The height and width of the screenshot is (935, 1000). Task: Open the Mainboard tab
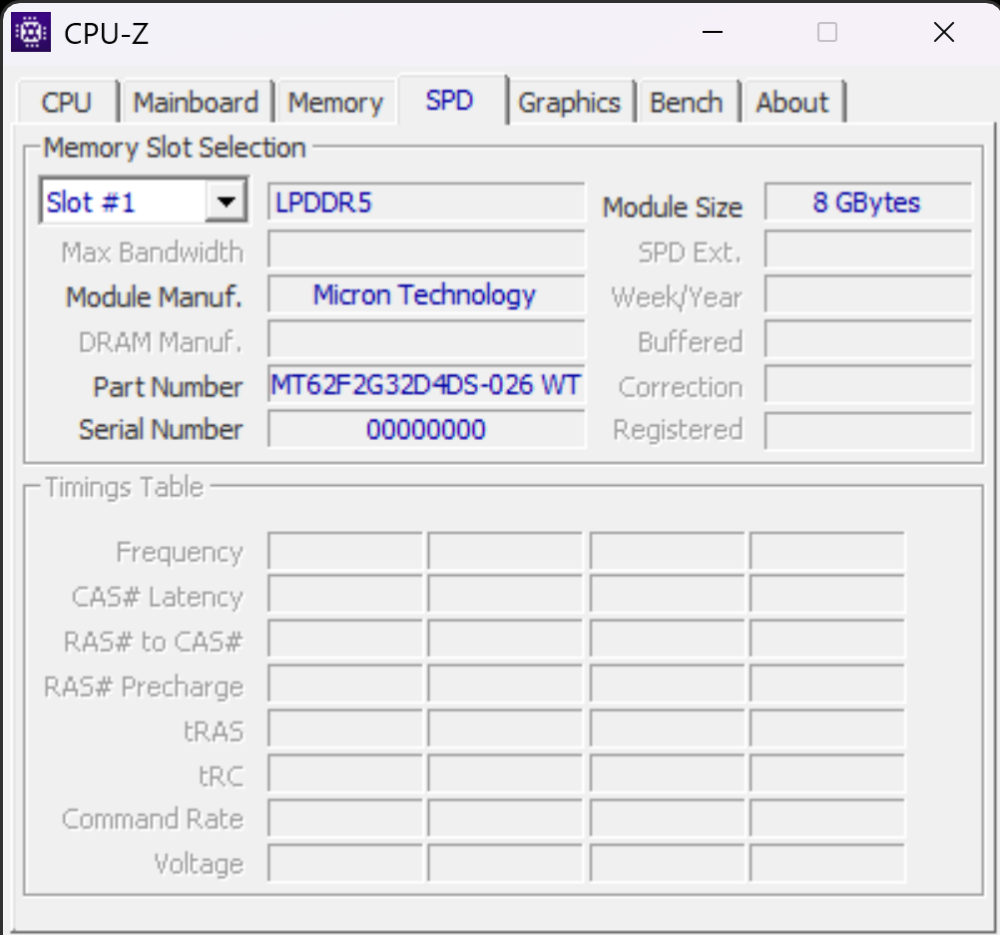[196, 102]
